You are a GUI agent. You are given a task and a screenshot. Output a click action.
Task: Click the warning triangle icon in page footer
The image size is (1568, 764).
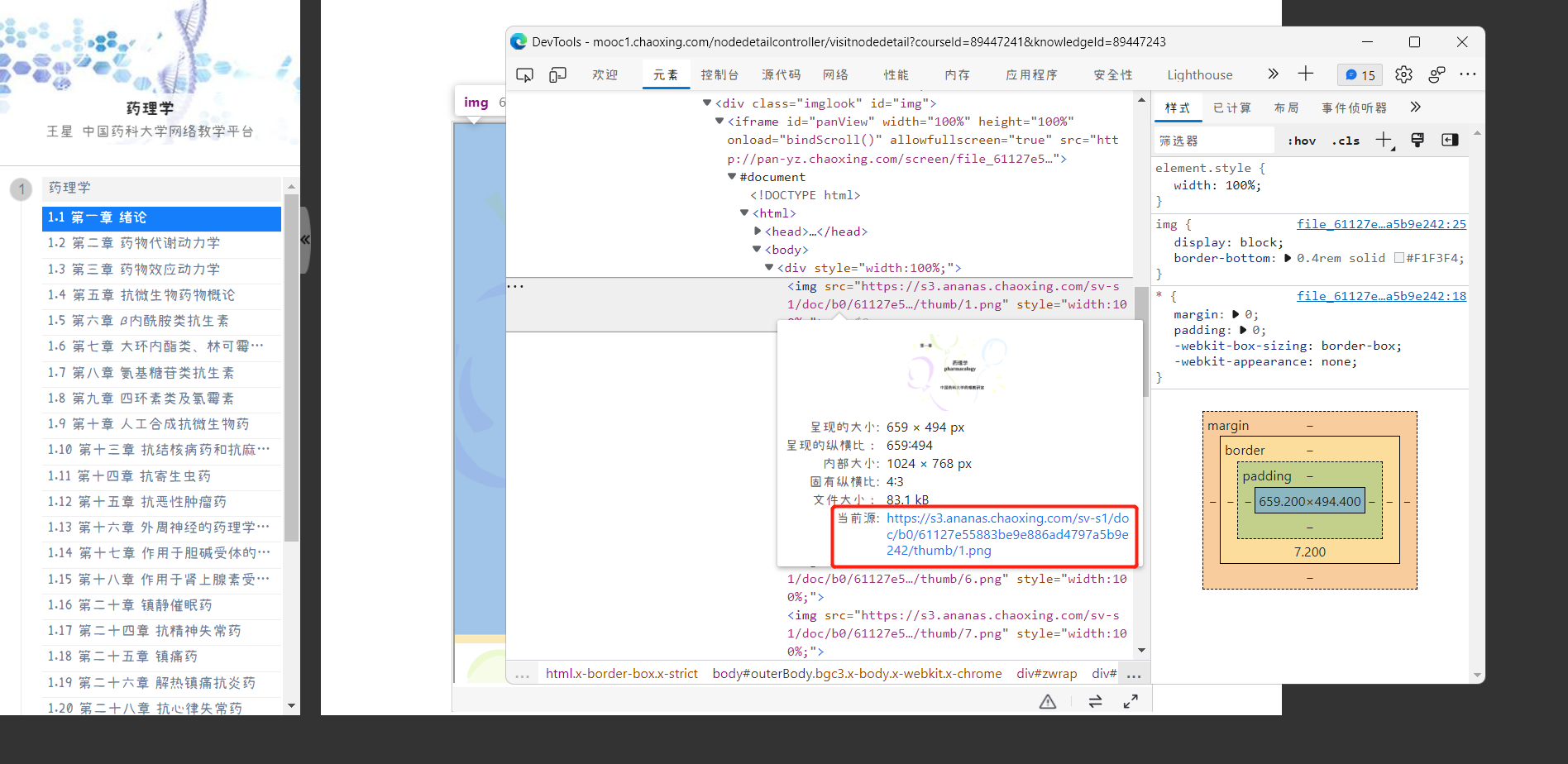[1048, 701]
